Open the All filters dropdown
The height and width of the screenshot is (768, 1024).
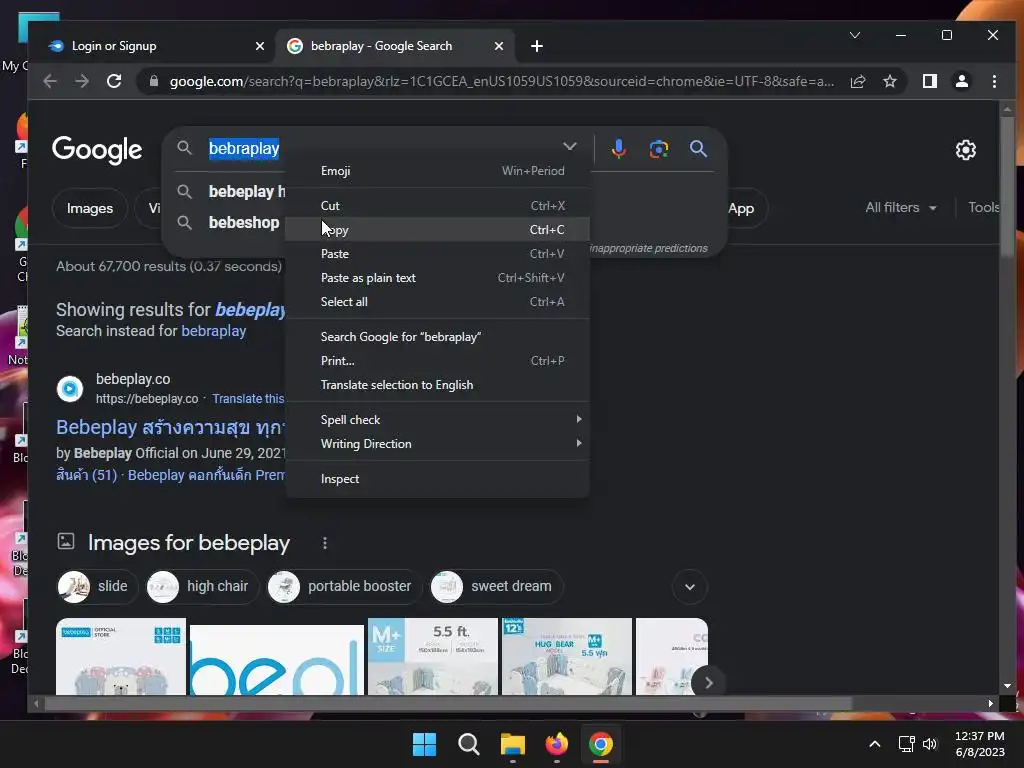pyautogui.click(x=901, y=208)
